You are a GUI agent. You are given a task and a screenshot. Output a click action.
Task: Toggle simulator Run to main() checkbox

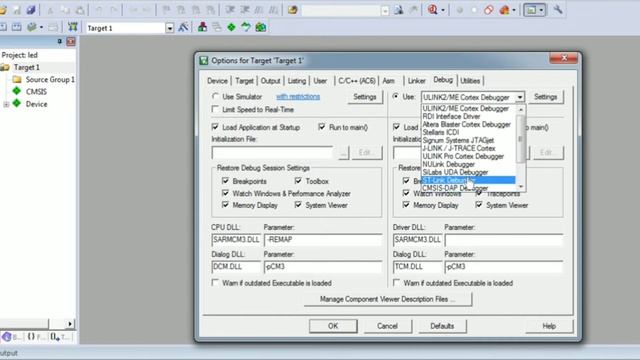tap(322, 127)
